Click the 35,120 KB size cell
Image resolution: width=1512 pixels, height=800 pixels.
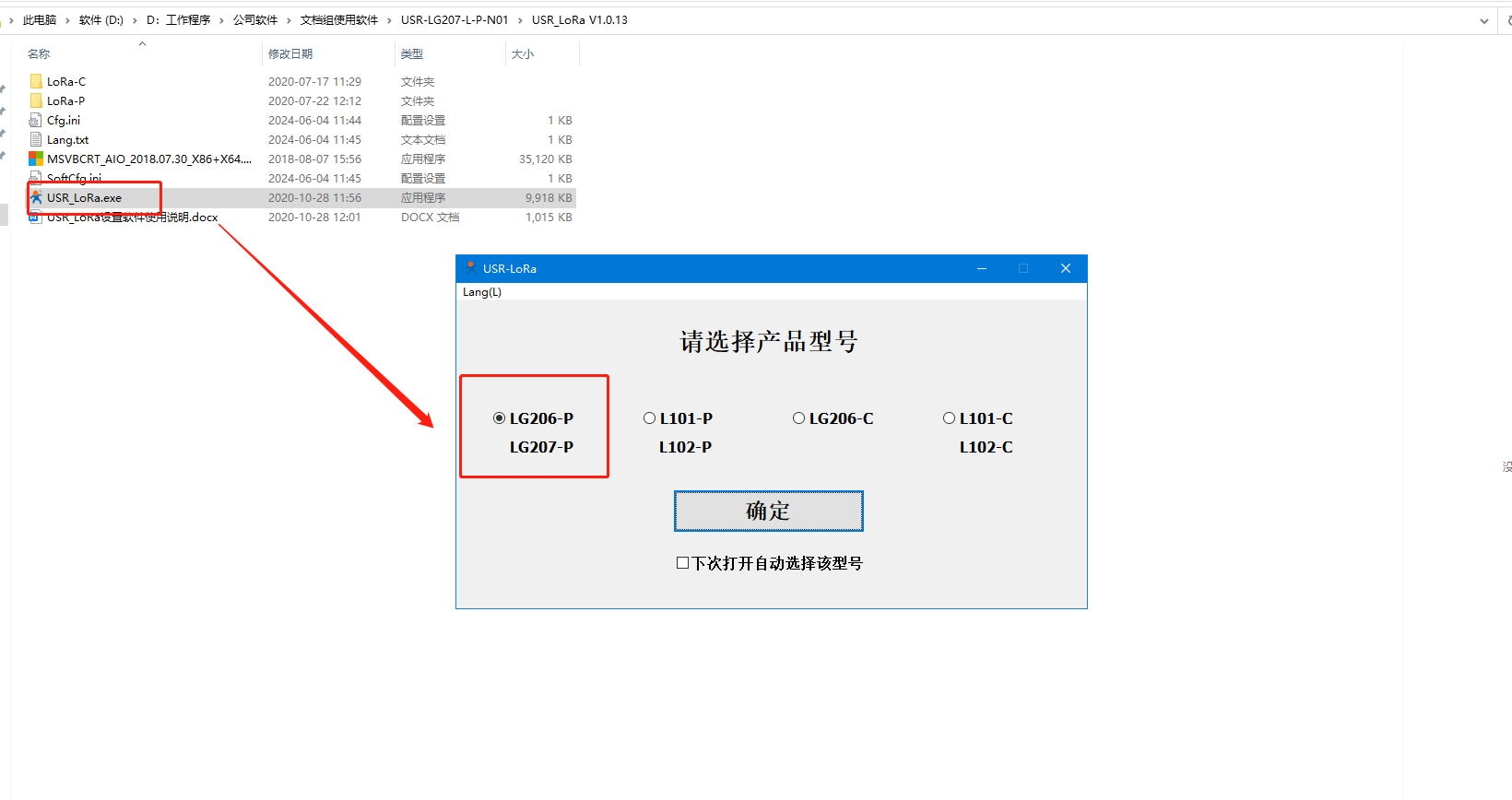coord(546,159)
